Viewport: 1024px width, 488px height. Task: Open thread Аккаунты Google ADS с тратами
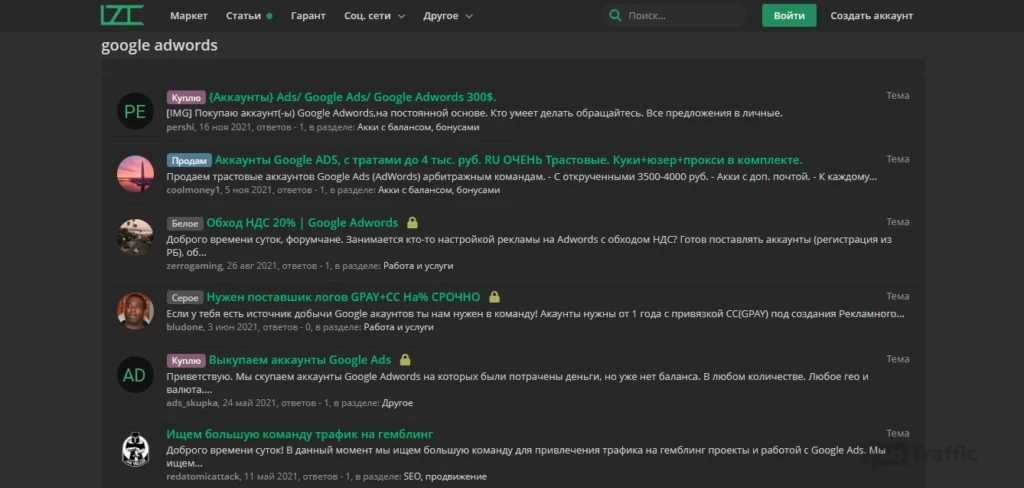(509, 160)
